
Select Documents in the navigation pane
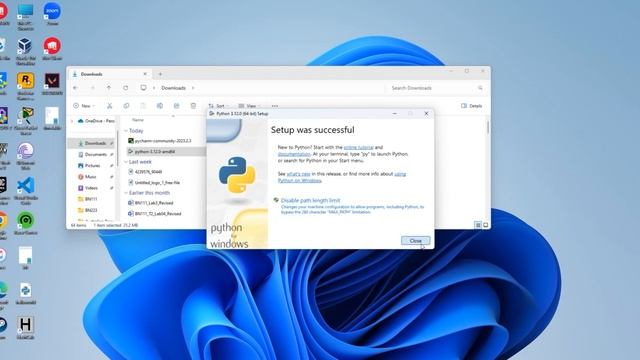pyautogui.click(x=92, y=154)
